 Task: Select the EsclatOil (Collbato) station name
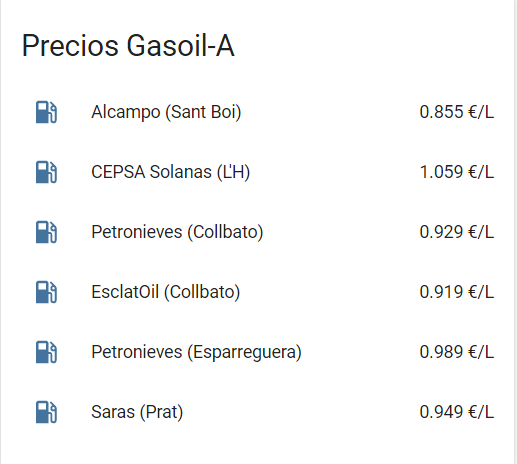(166, 292)
